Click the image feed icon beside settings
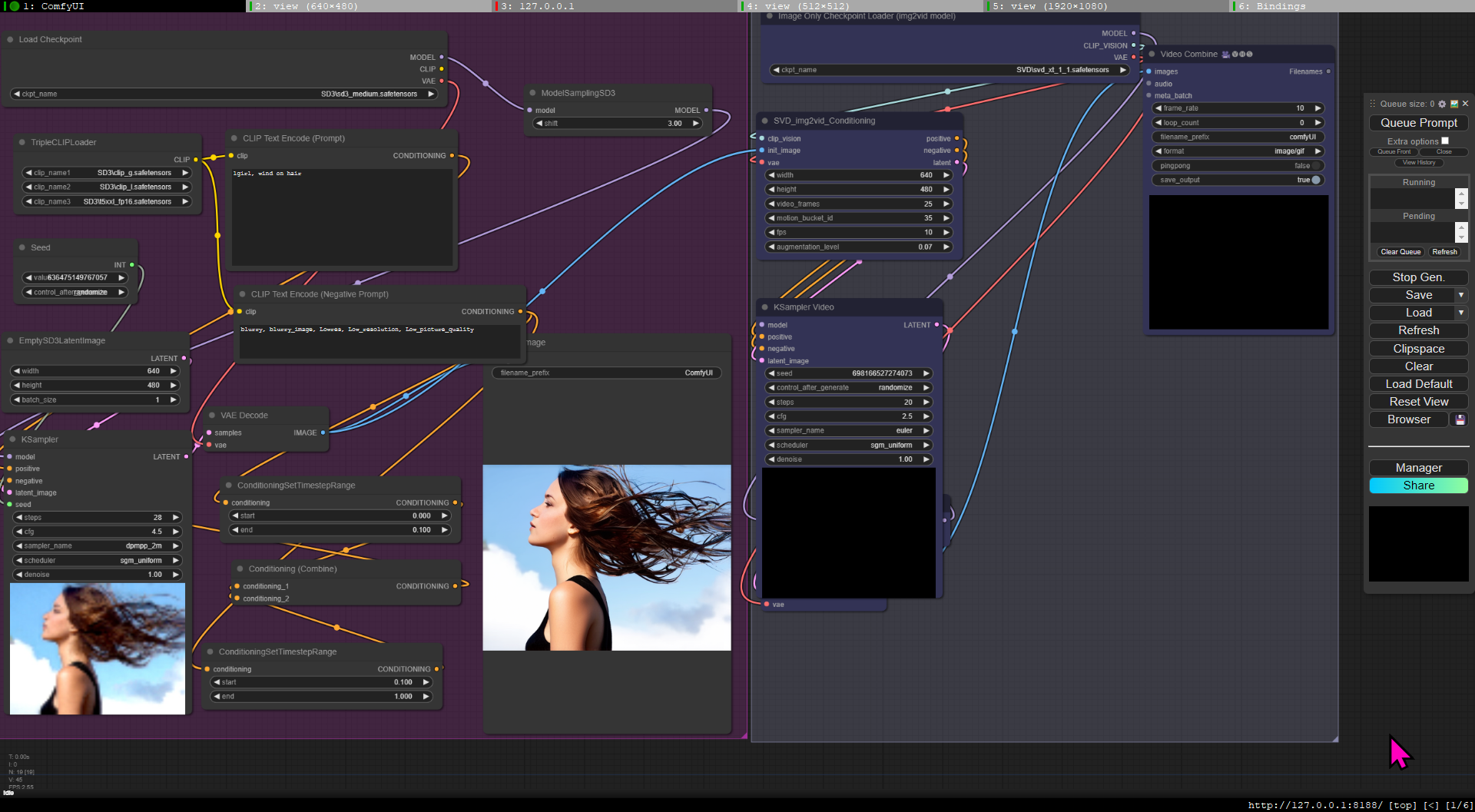 (x=1454, y=104)
